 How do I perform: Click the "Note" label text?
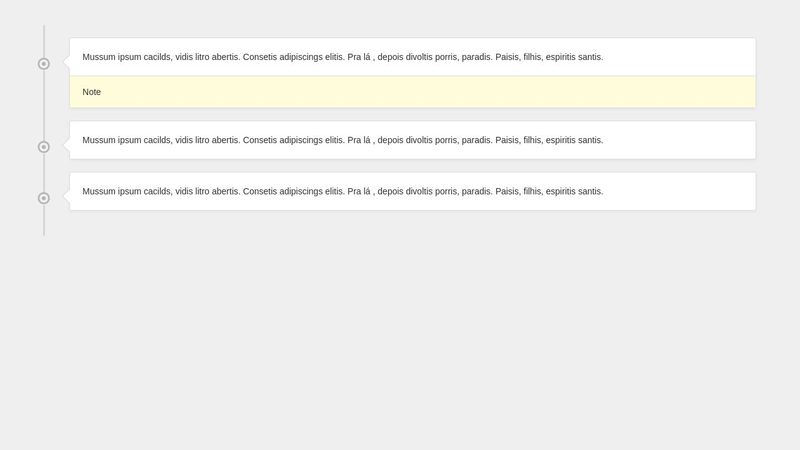pos(92,92)
